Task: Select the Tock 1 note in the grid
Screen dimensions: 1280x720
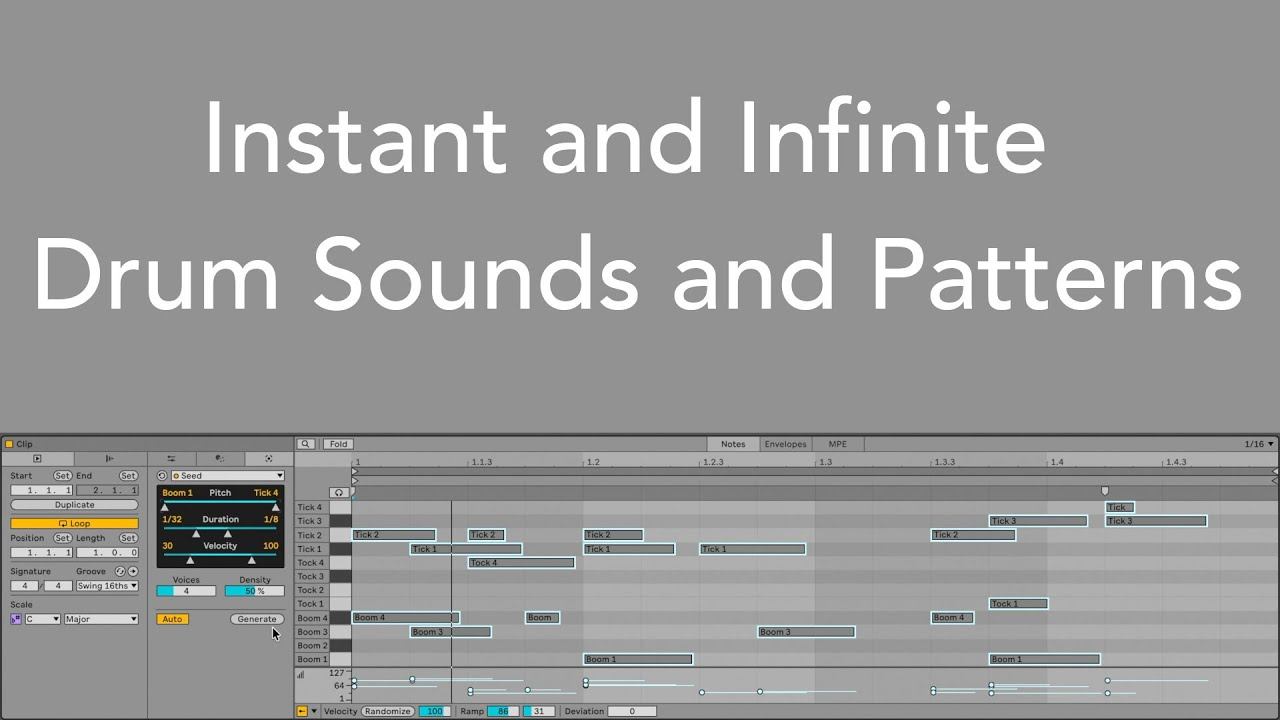Action: pyautogui.click(x=1018, y=604)
